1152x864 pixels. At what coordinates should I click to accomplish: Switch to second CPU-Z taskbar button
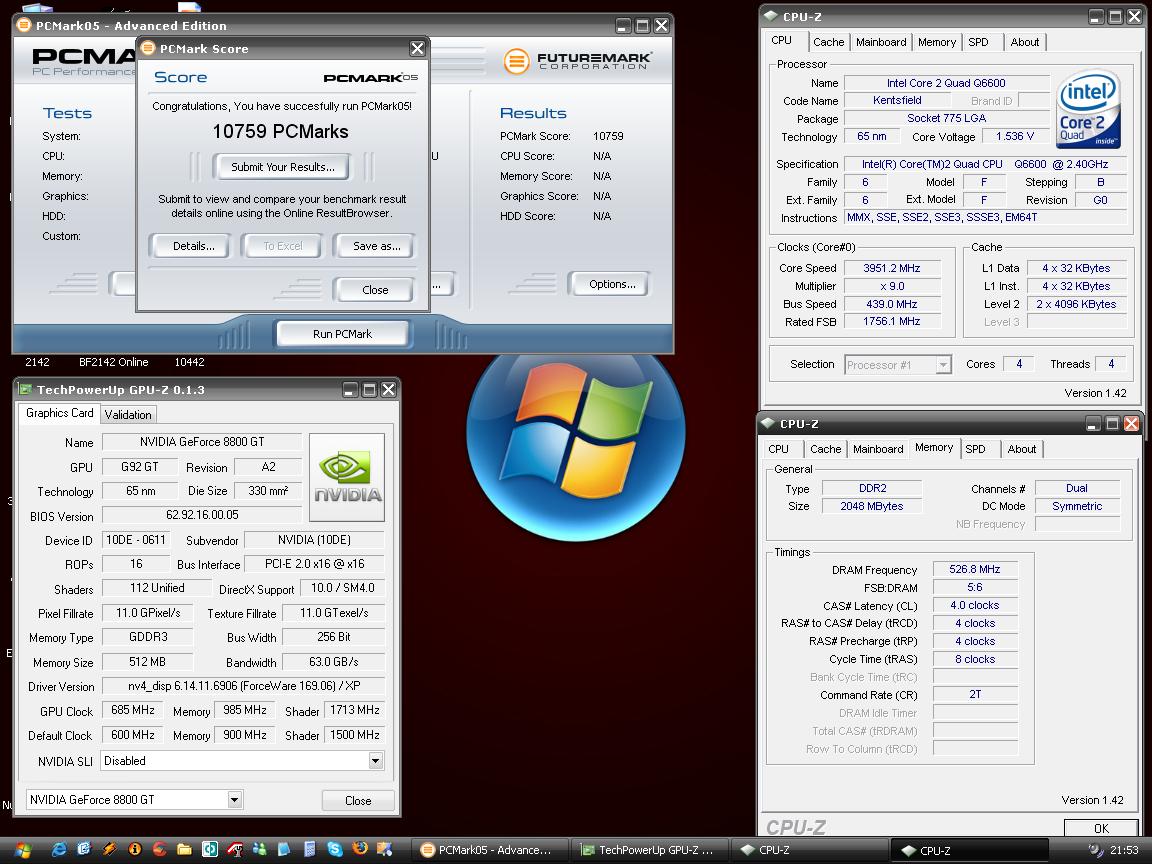pos(970,850)
